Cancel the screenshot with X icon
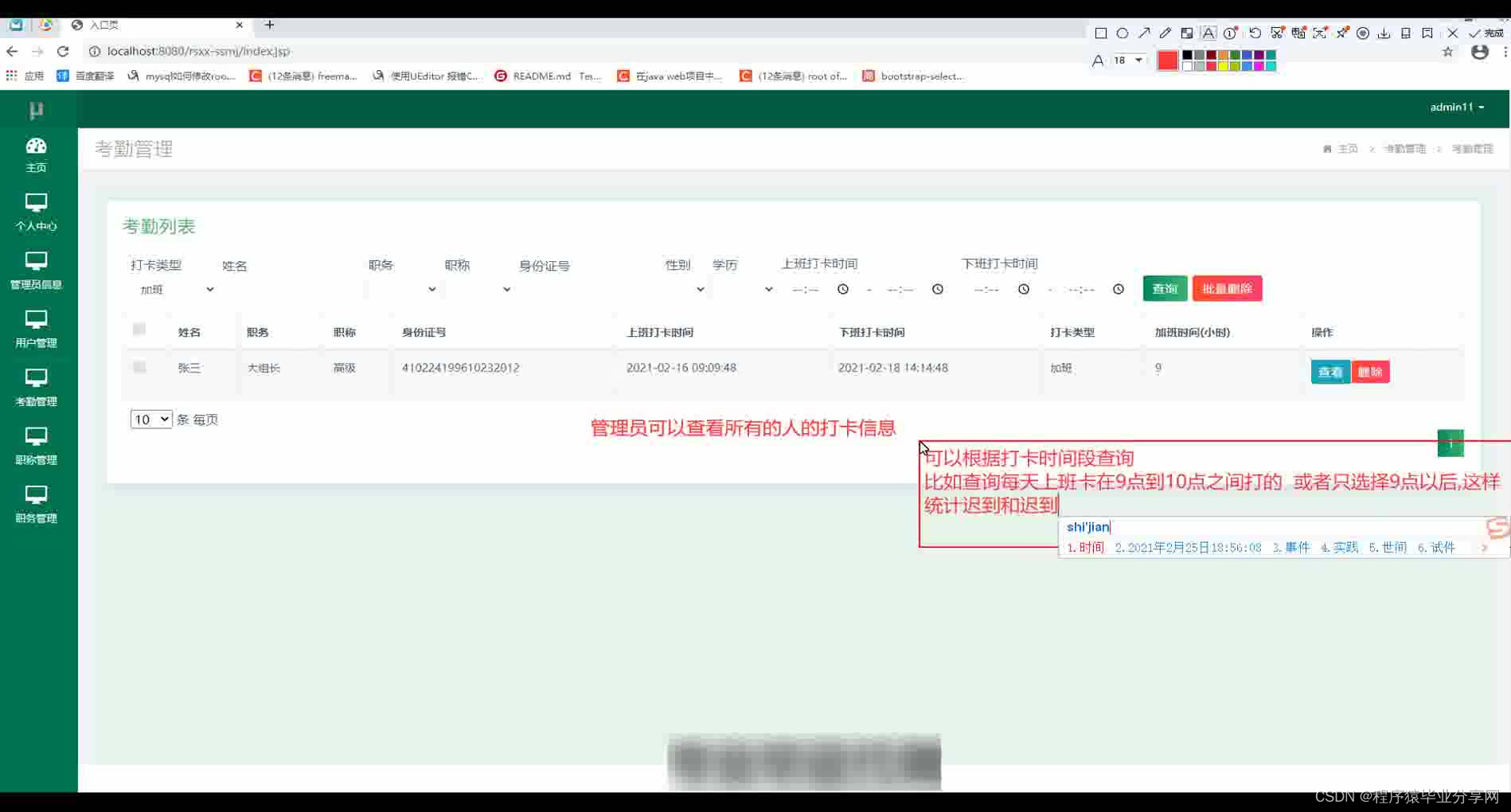Viewport: 1511px width, 812px height. click(1453, 33)
